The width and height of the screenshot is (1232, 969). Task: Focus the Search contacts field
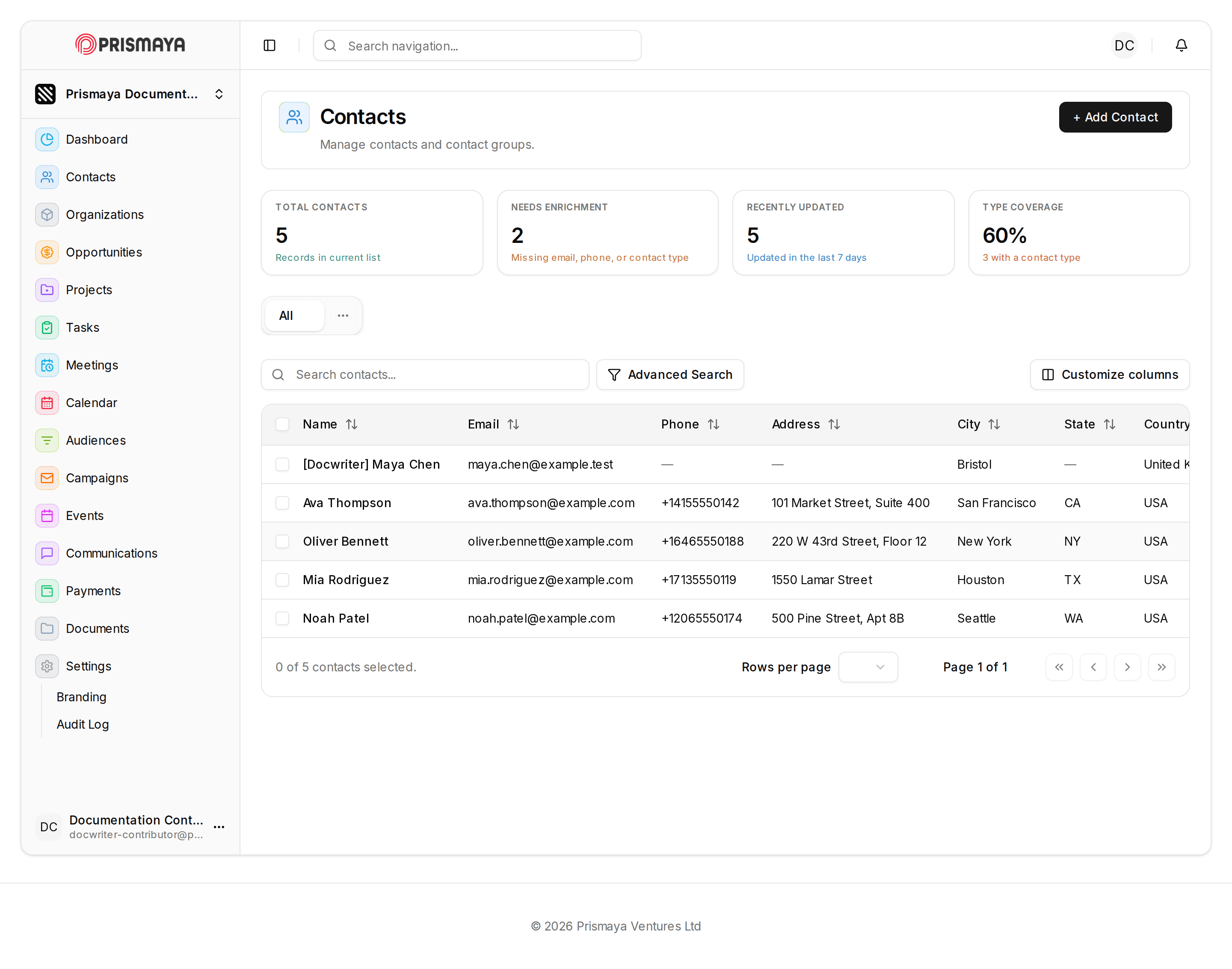pos(425,375)
